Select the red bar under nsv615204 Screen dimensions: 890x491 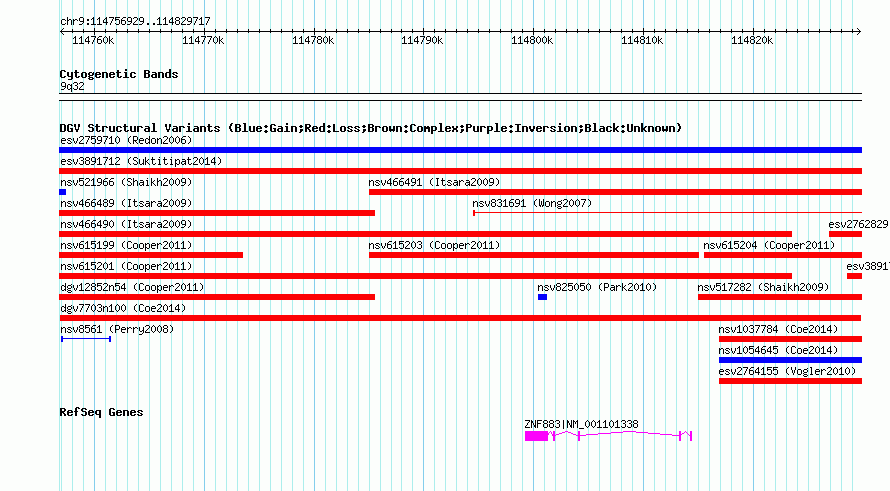pyautogui.click(x=783, y=255)
